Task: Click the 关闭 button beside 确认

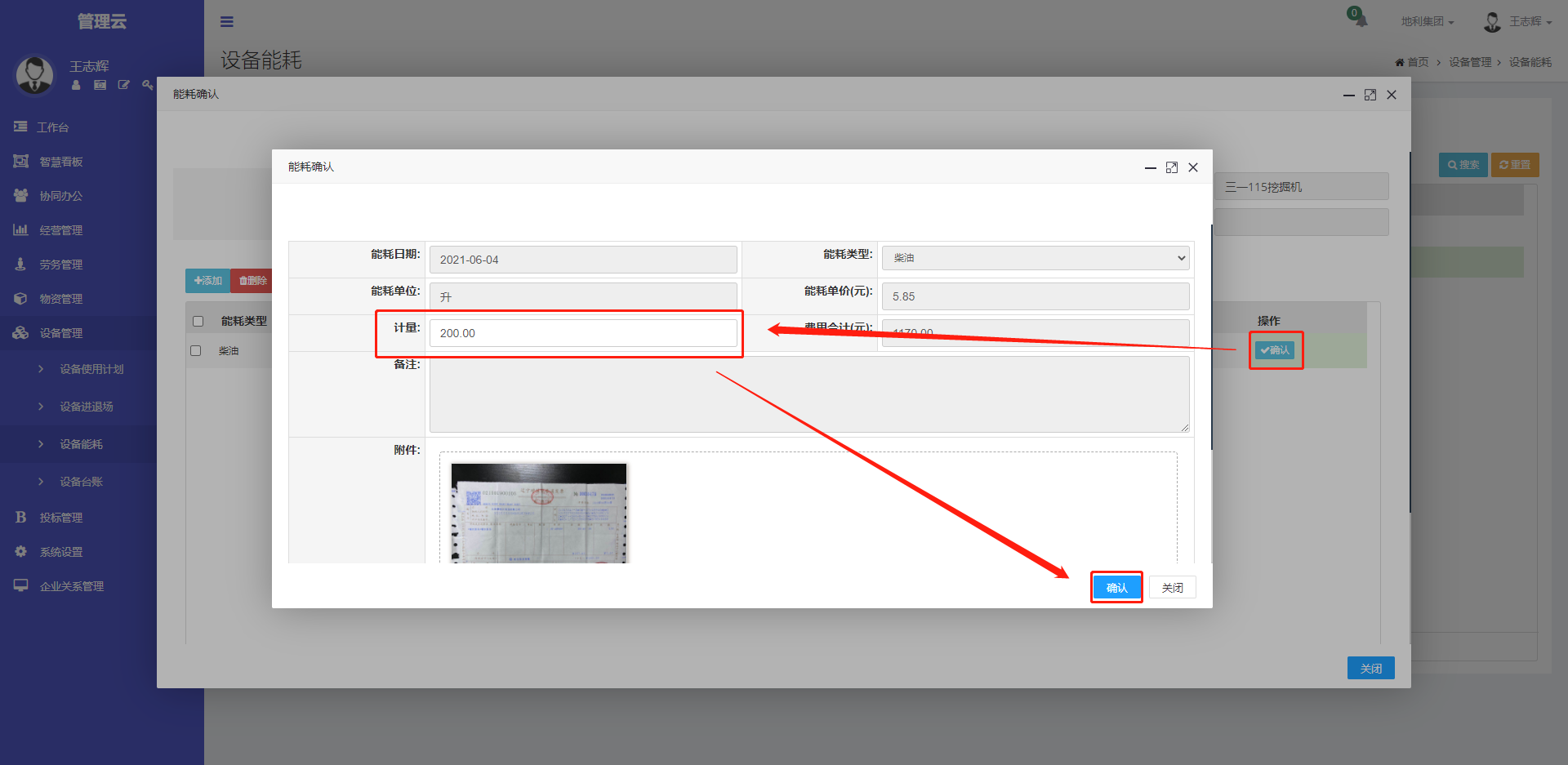Action: coord(1172,588)
